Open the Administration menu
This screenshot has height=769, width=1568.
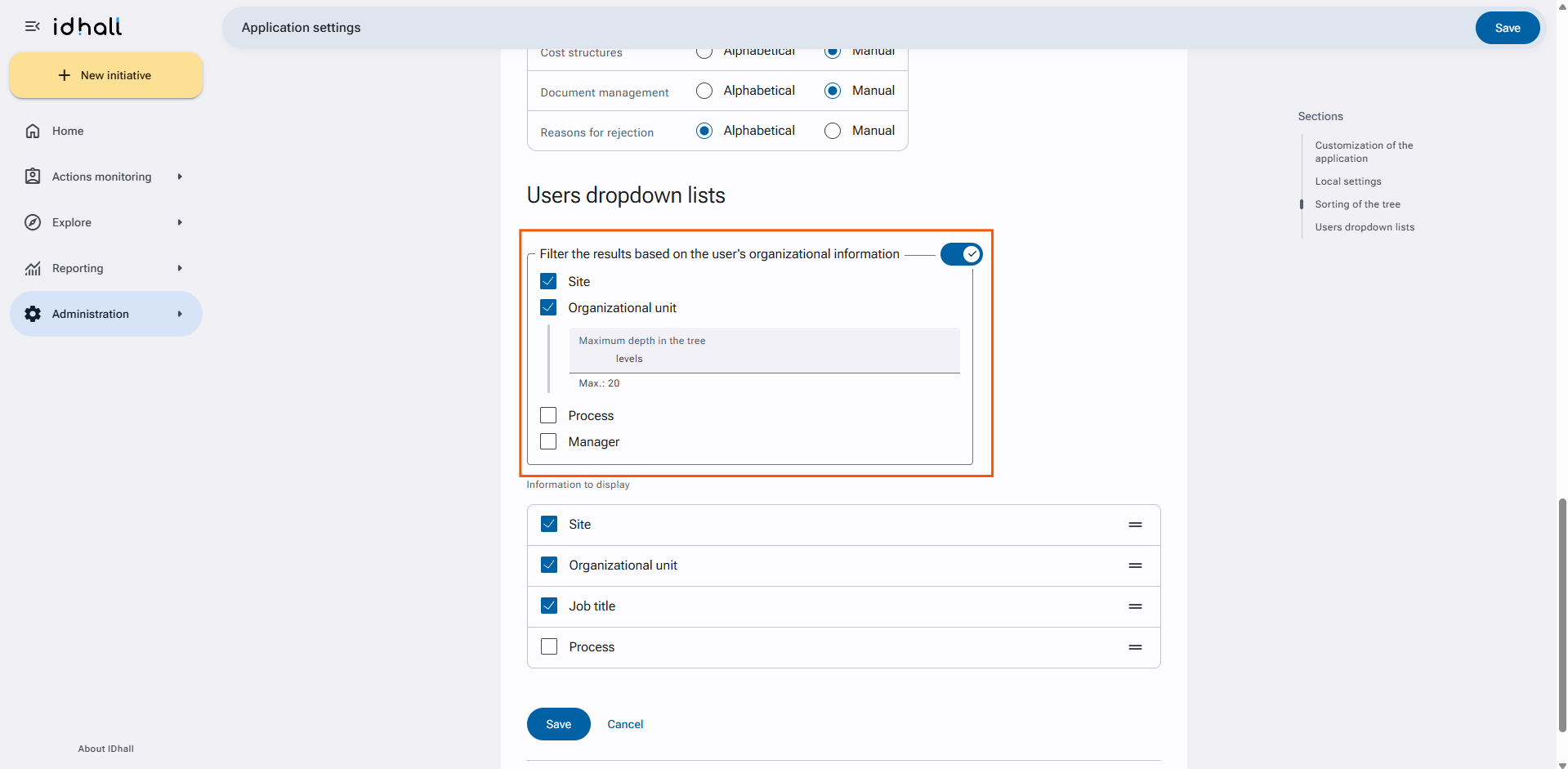(x=106, y=314)
